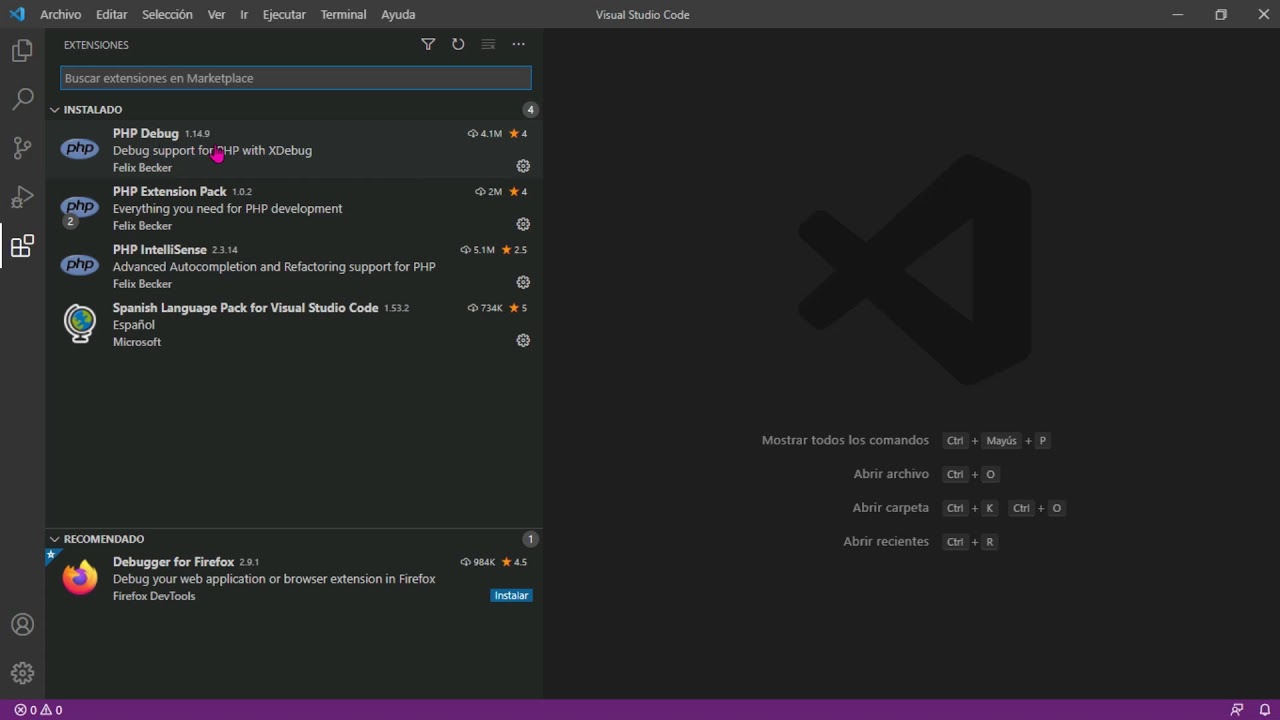Click Firefox DevTools publisher name

click(154, 596)
